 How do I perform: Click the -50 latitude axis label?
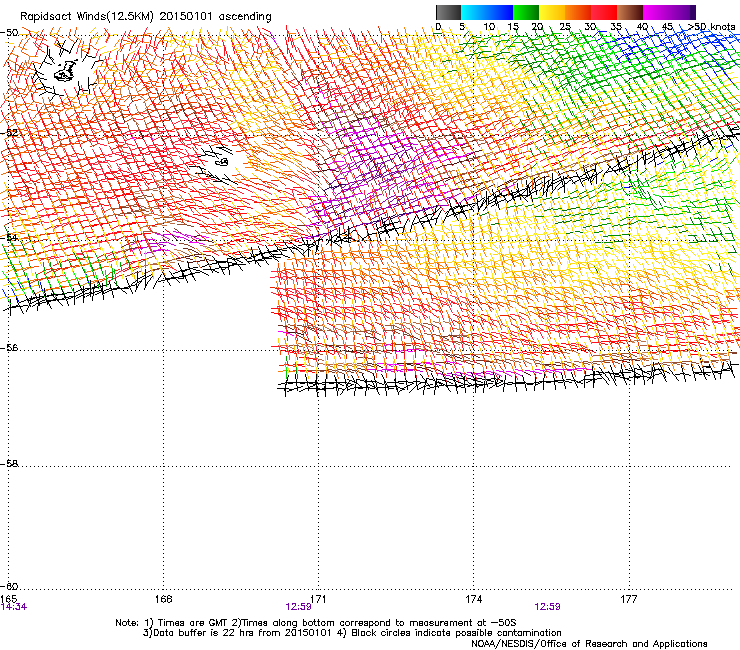tap(9, 33)
